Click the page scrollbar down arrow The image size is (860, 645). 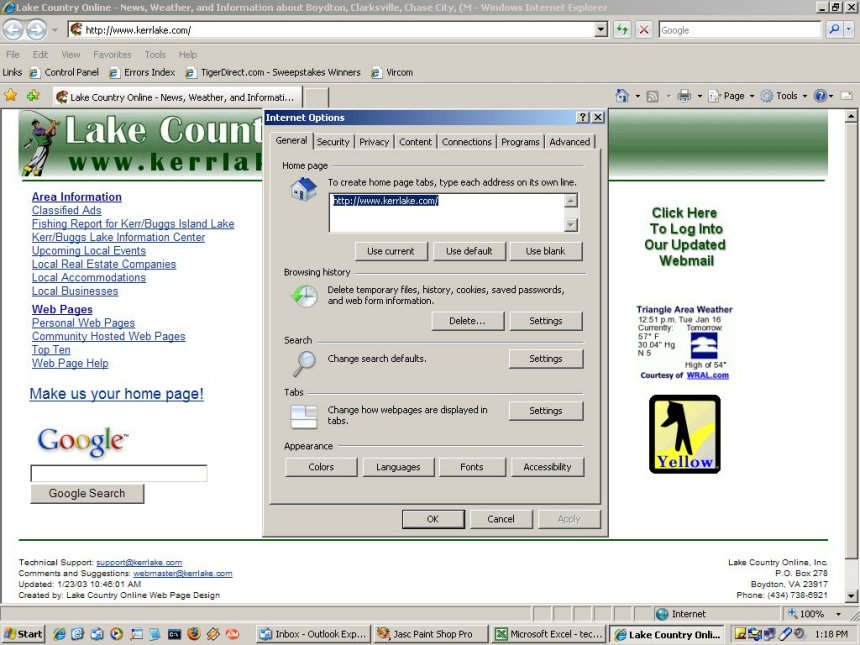pos(851,596)
